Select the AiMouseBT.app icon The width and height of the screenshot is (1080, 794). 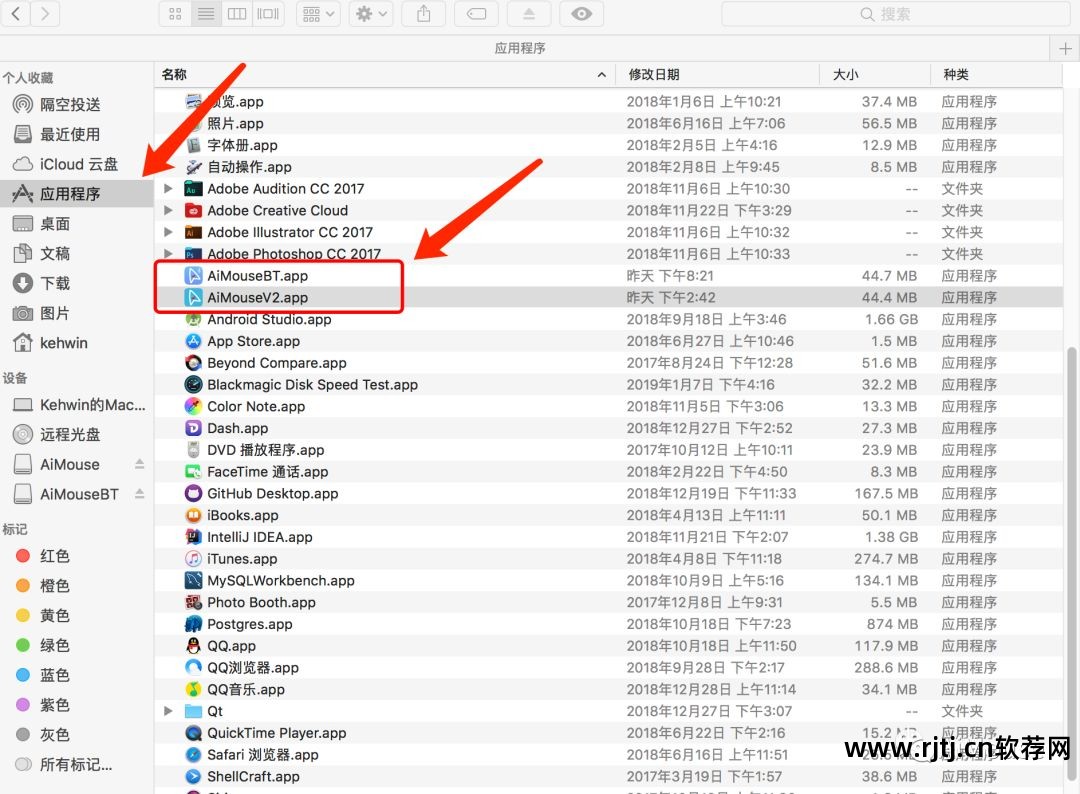tap(194, 275)
